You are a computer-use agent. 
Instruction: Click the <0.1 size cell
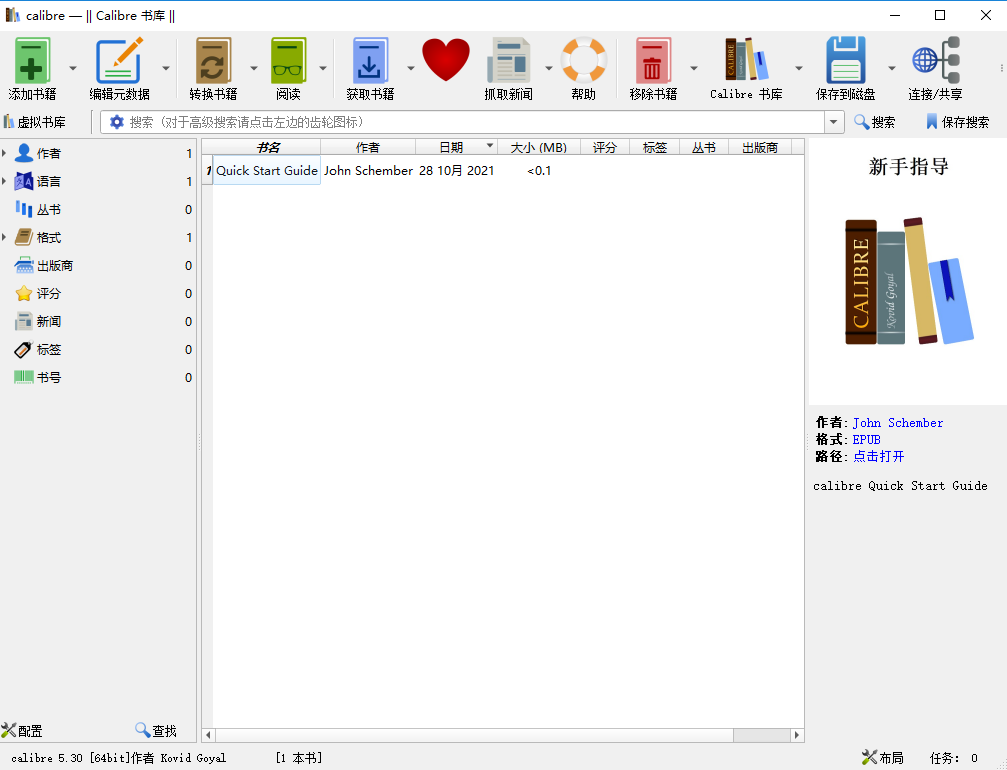(x=539, y=170)
